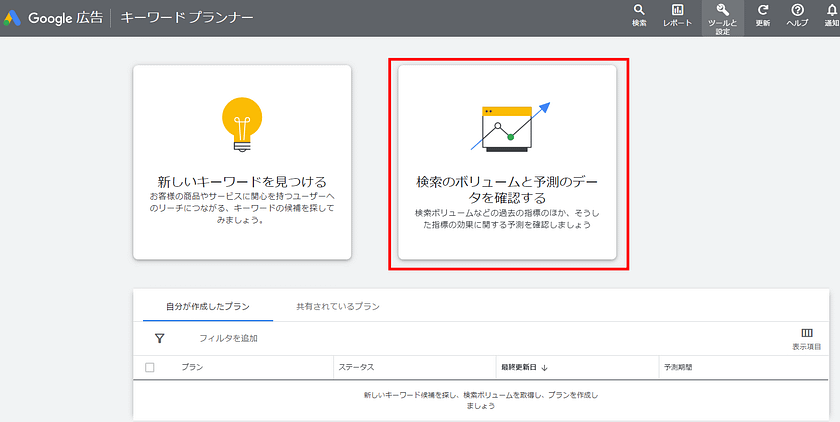Open the reports (レポート) icon
This screenshot has height=422, width=840.
pos(677,14)
